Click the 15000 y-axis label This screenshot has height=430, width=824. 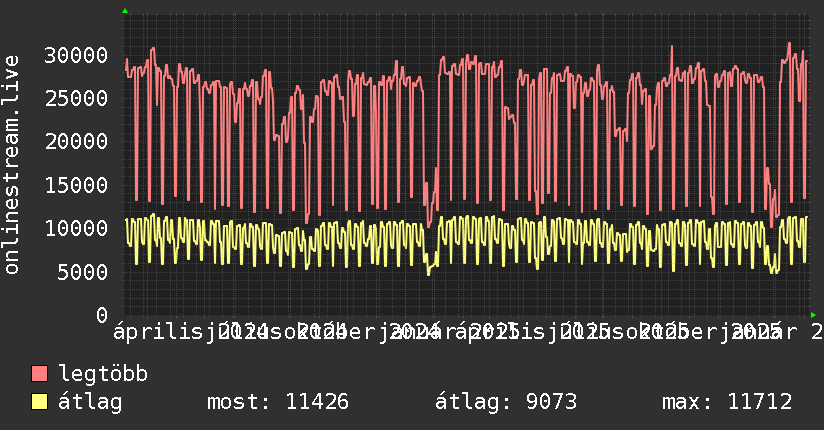click(x=76, y=185)
